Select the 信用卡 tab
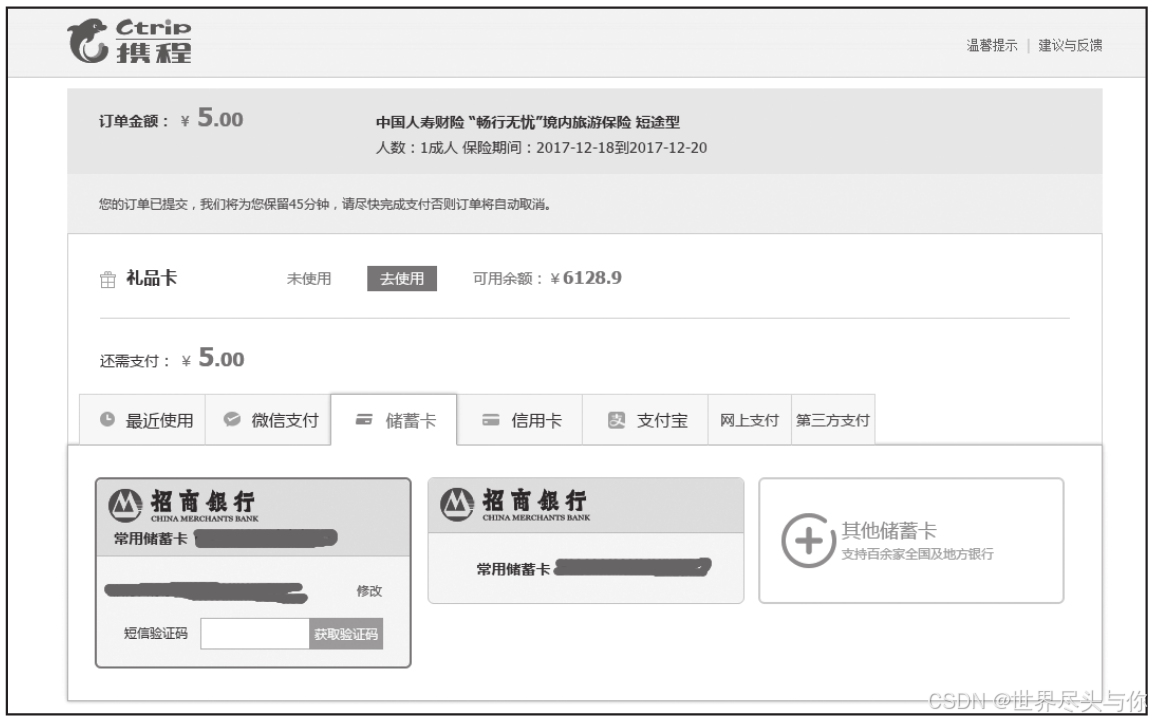 pos(519,420)
